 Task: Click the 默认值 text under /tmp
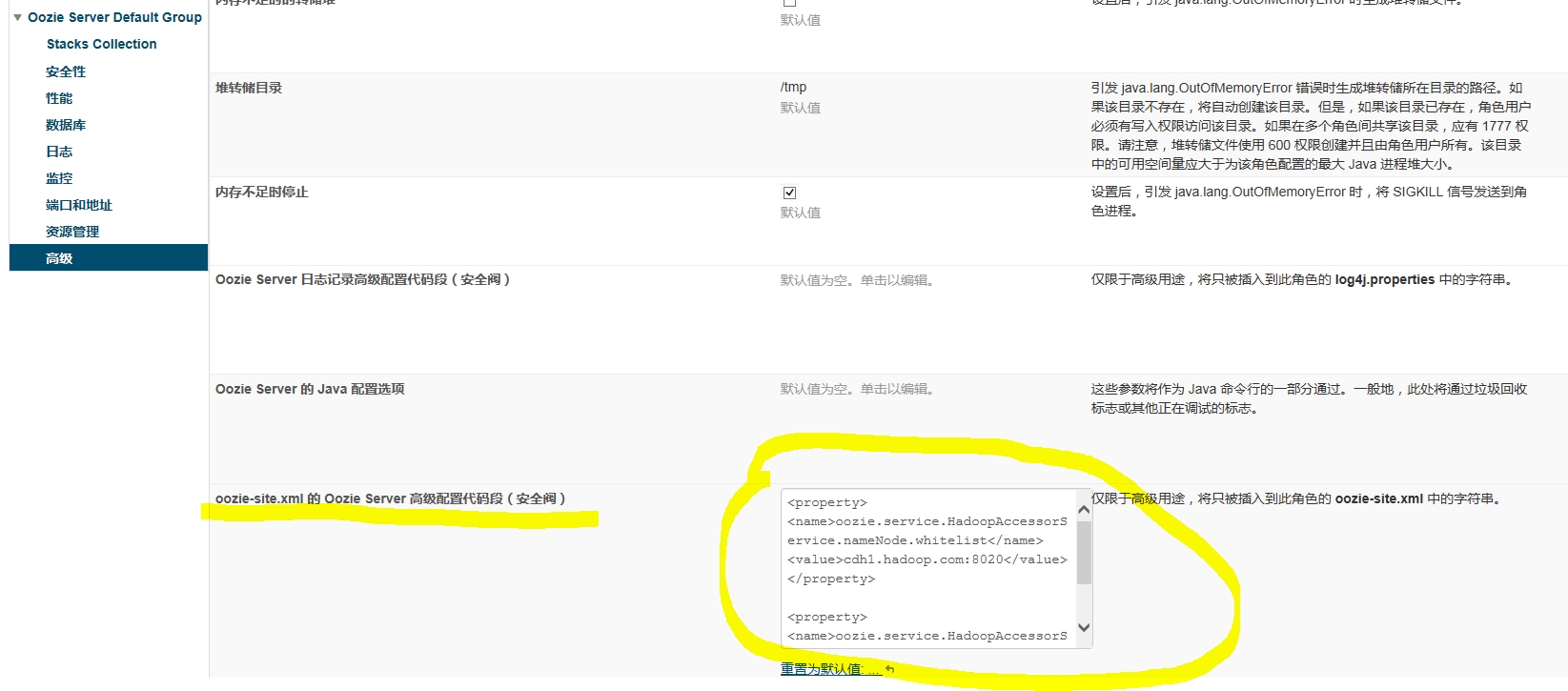coord(801,108)
